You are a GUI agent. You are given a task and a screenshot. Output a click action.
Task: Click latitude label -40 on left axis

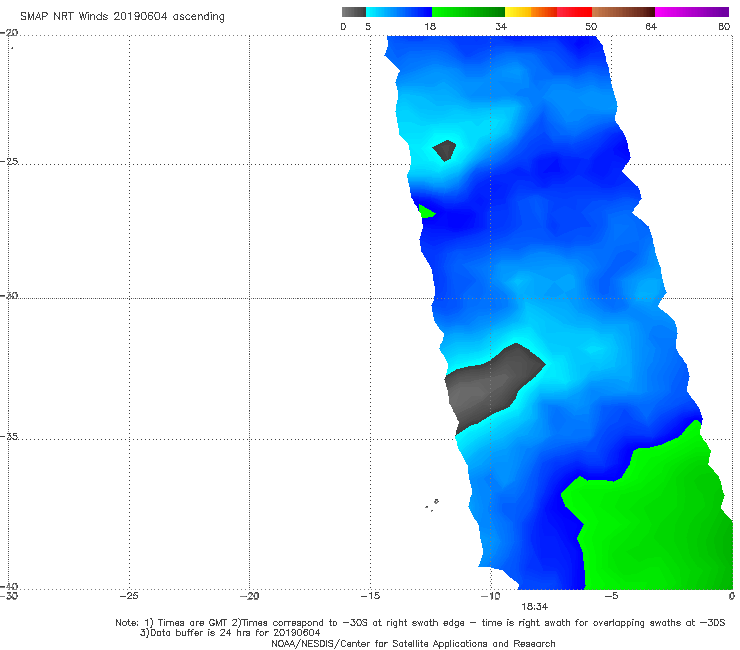point(9,586)
